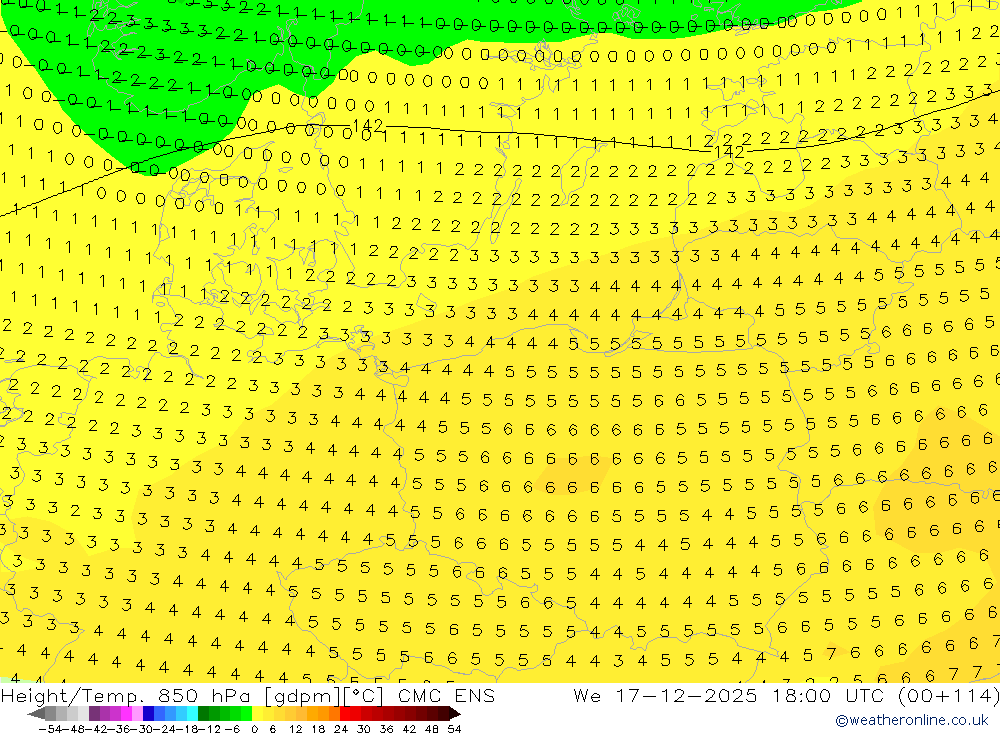The image size is (1000, 733).
Task: Select the bright red legend swatch
Action: pyautogui.click(x=345, y=713)
